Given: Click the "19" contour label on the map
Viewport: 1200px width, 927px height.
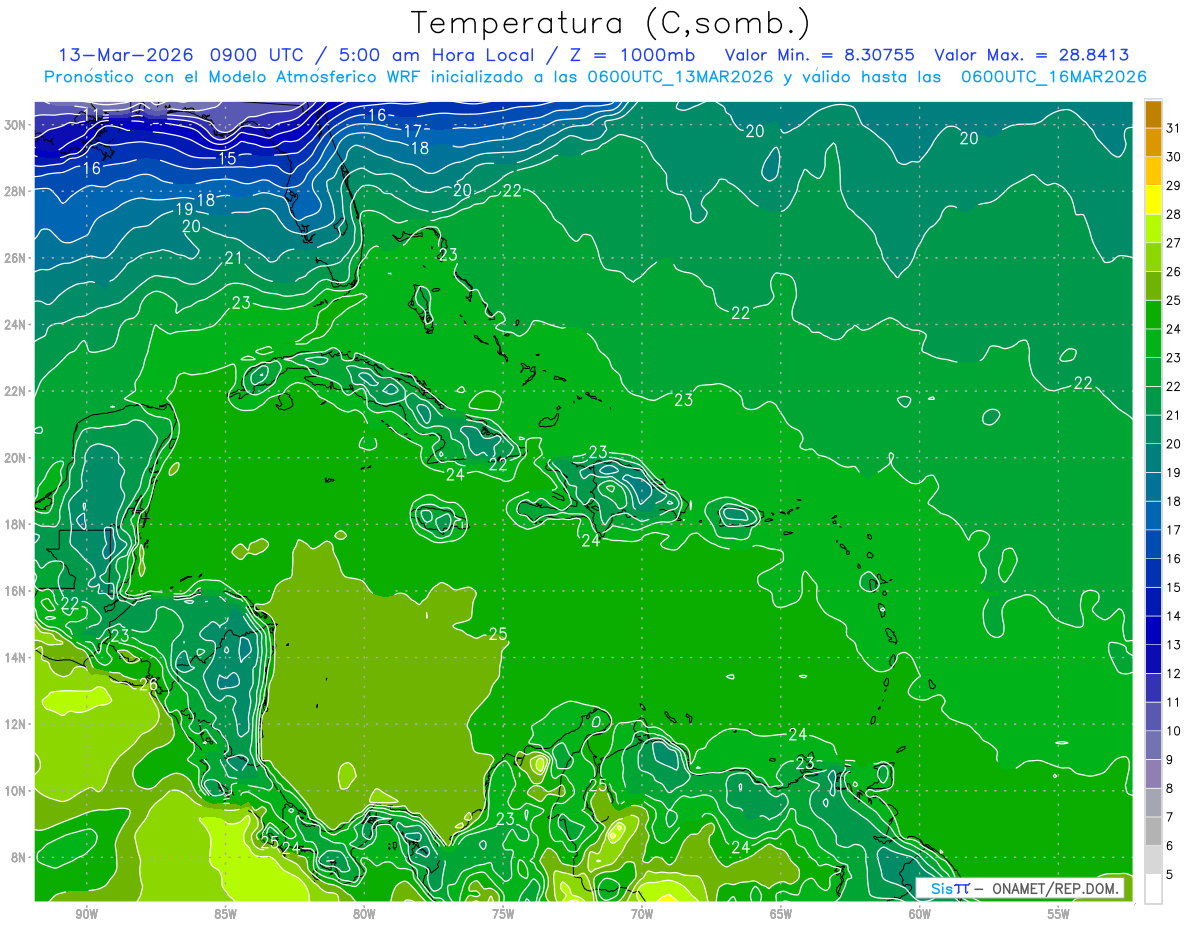Looking at the screenshot, I should pos(184,209).
